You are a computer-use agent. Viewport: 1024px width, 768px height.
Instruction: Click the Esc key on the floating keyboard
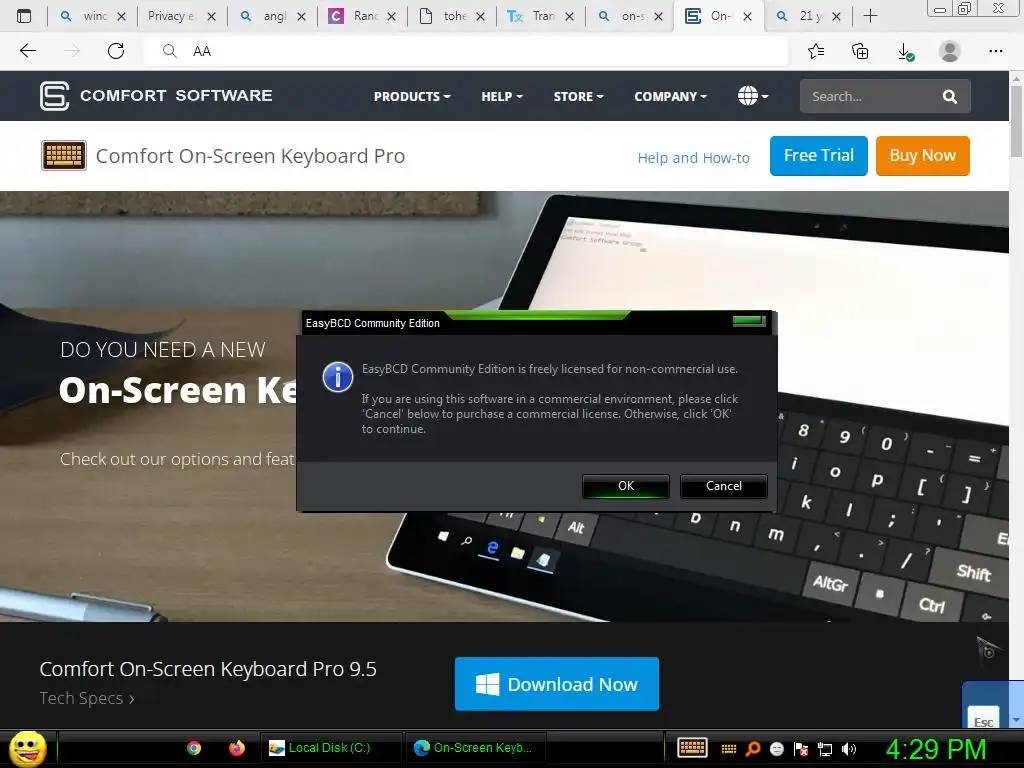tap(984, 718)
